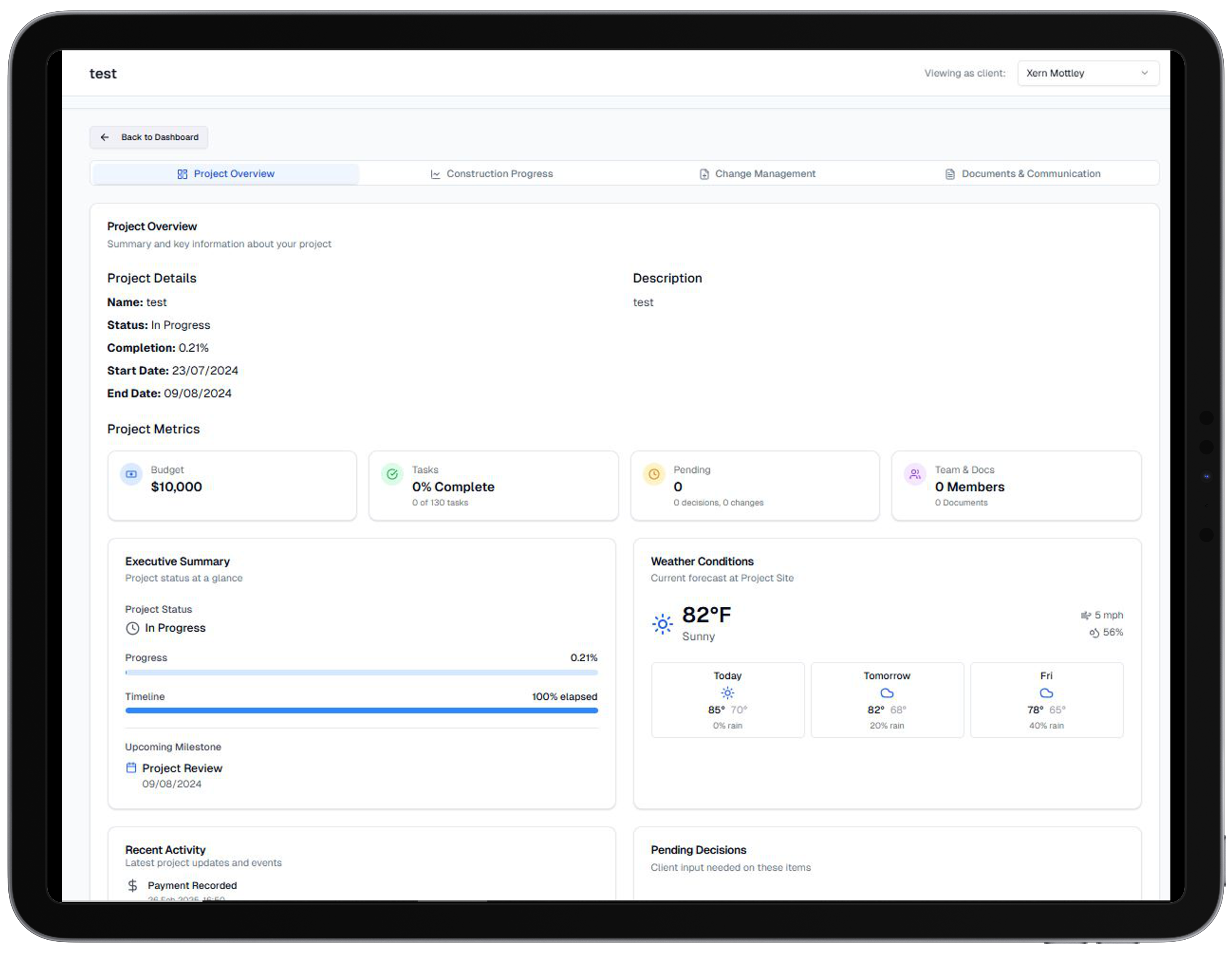
Task: Click the wind speed icon showing 5 mph
Action: (x=1085, y=615)
